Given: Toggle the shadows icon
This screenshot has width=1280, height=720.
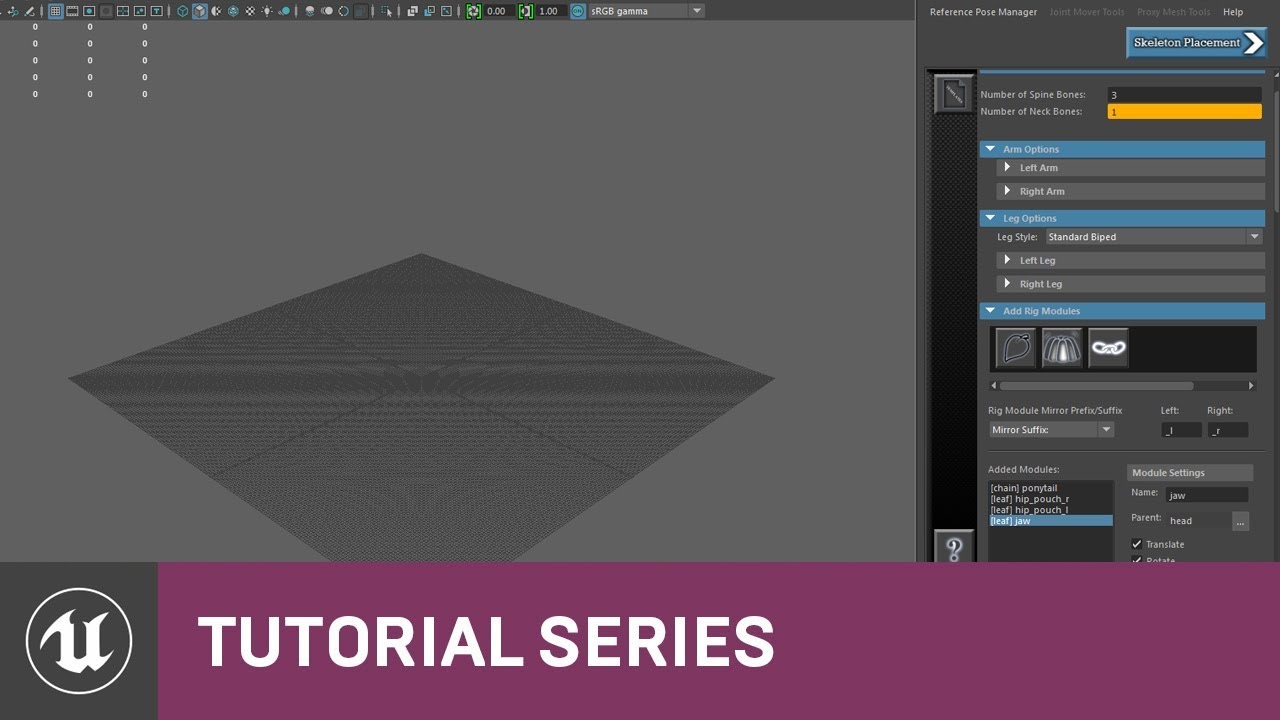Looking at the screenshot, I should pyautogui.click(x=285, y=11).
